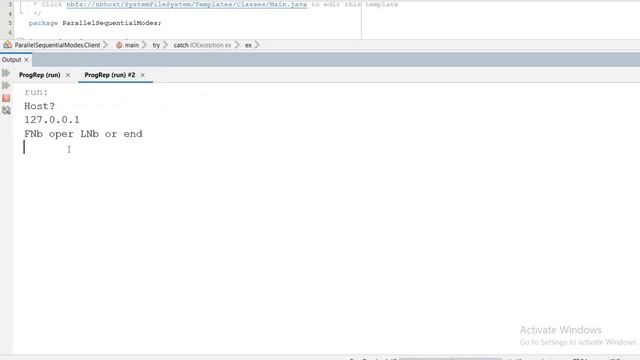Stop the running process with red stop icon
This screenshot has width=640, height=360.
pyautogui.click(x=6, y=98)
